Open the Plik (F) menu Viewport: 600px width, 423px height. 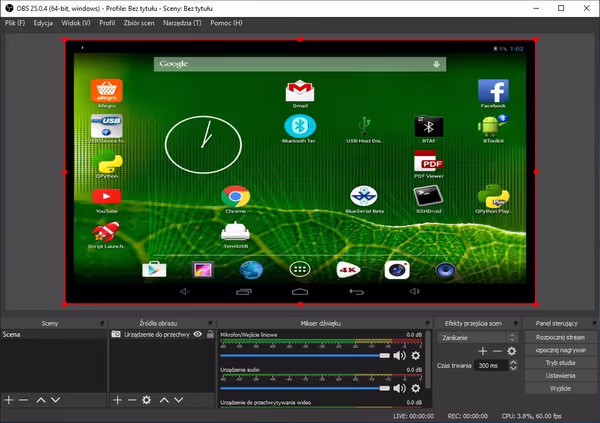[x=15, y=23]
